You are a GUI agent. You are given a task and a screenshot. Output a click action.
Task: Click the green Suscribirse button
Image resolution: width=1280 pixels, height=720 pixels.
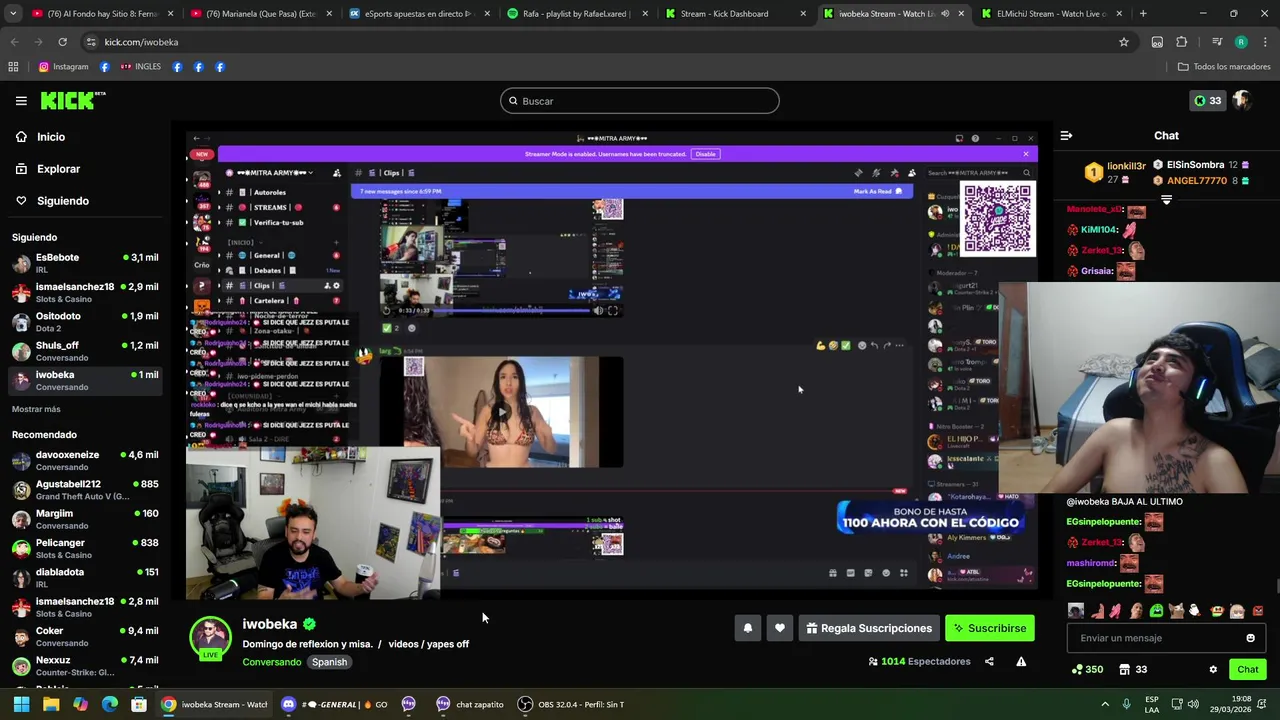(x=990, y=628)
